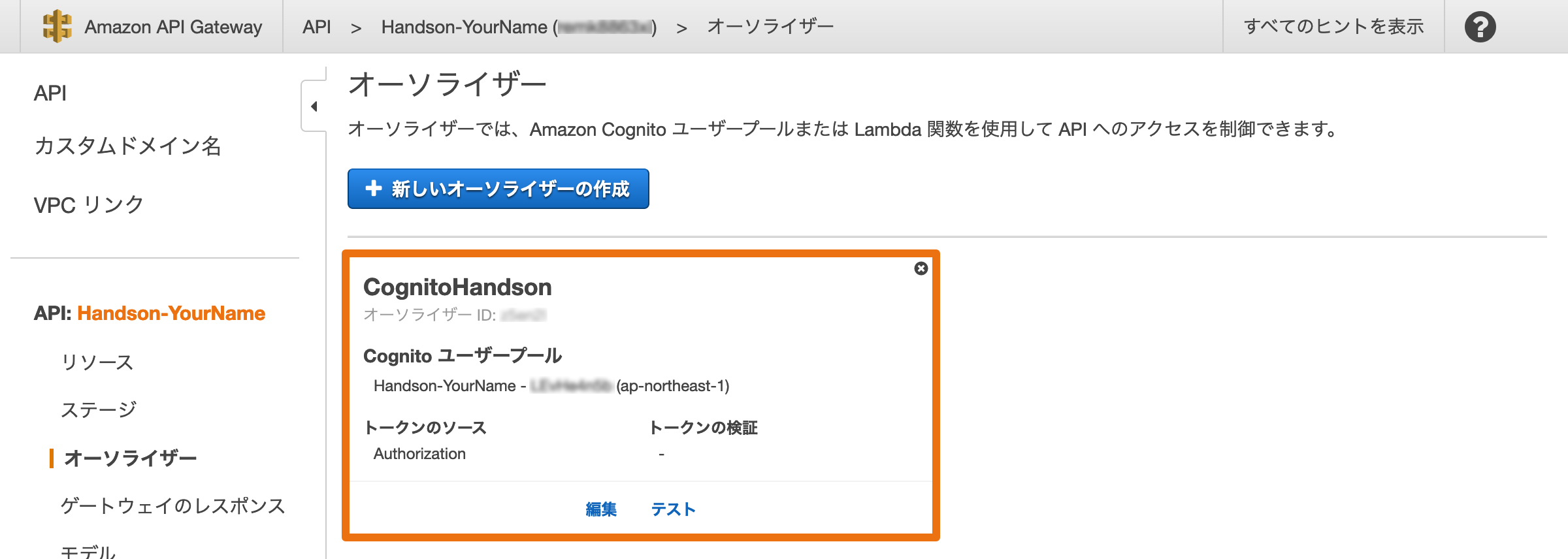Go to API breadcrumb in header
The height and width of the screenshot is (559, 1568).
[x=317, y=27]
